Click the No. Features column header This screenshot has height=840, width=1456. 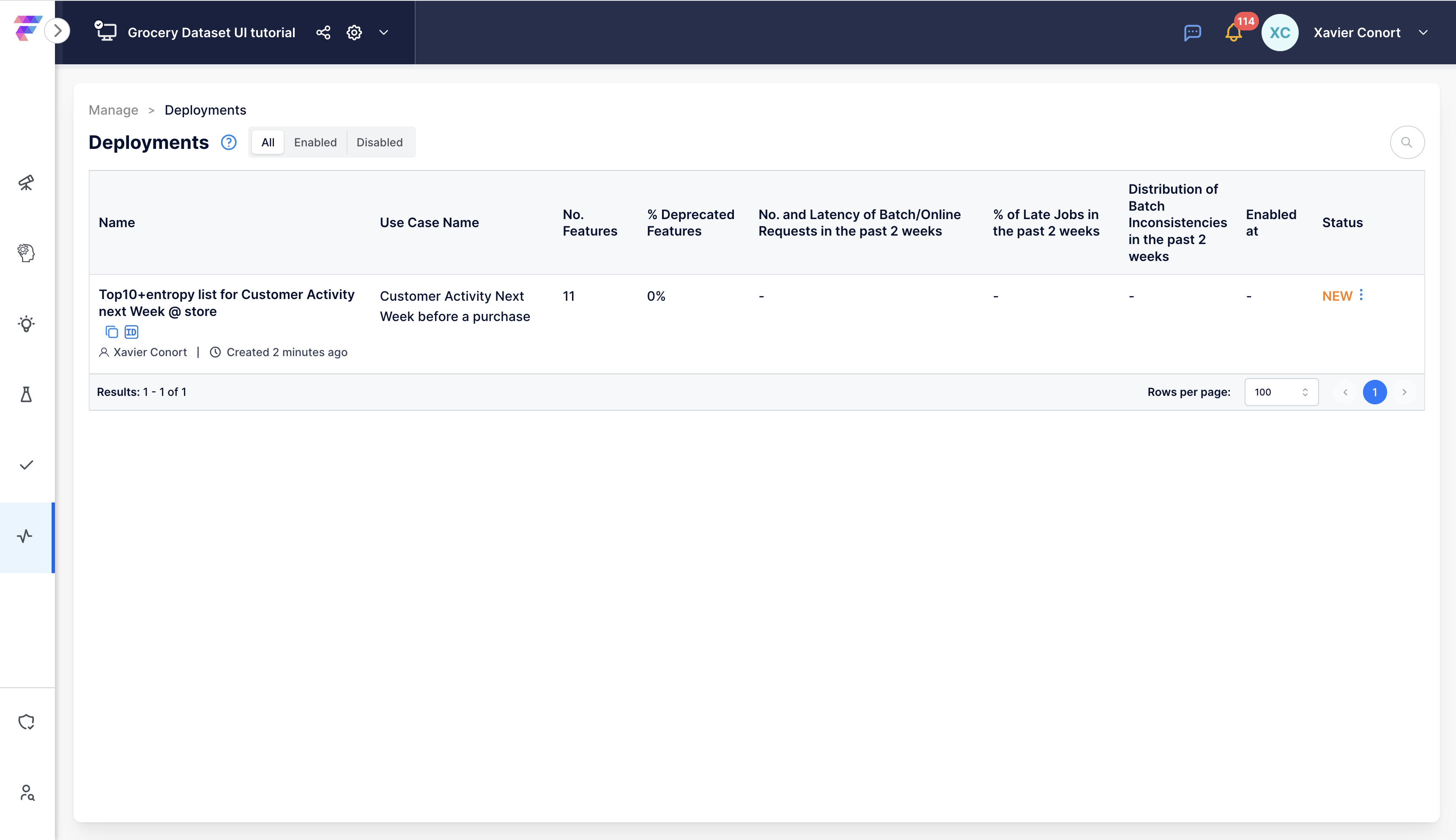coord(590,223)
